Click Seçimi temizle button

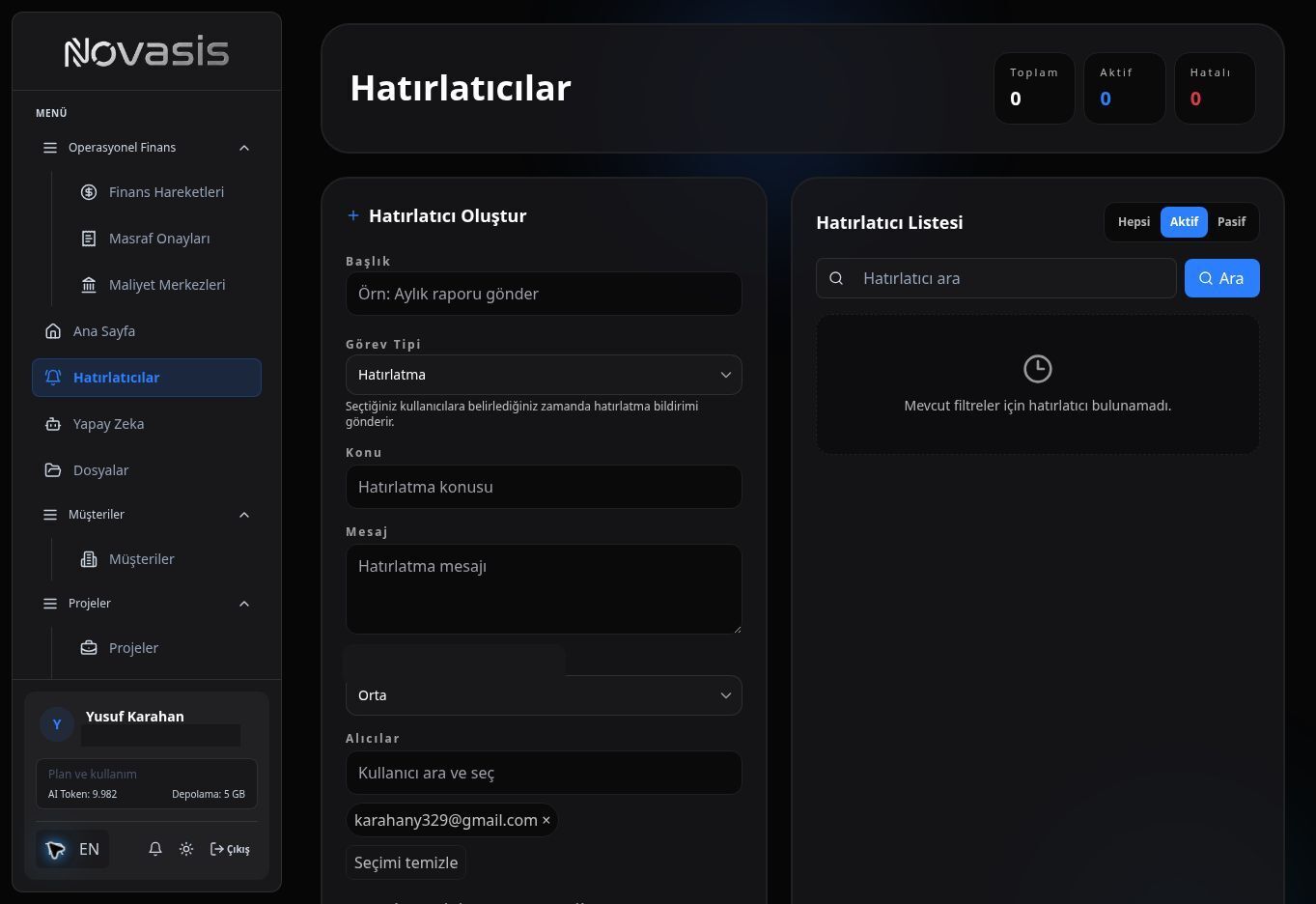[x=406, y=862]
